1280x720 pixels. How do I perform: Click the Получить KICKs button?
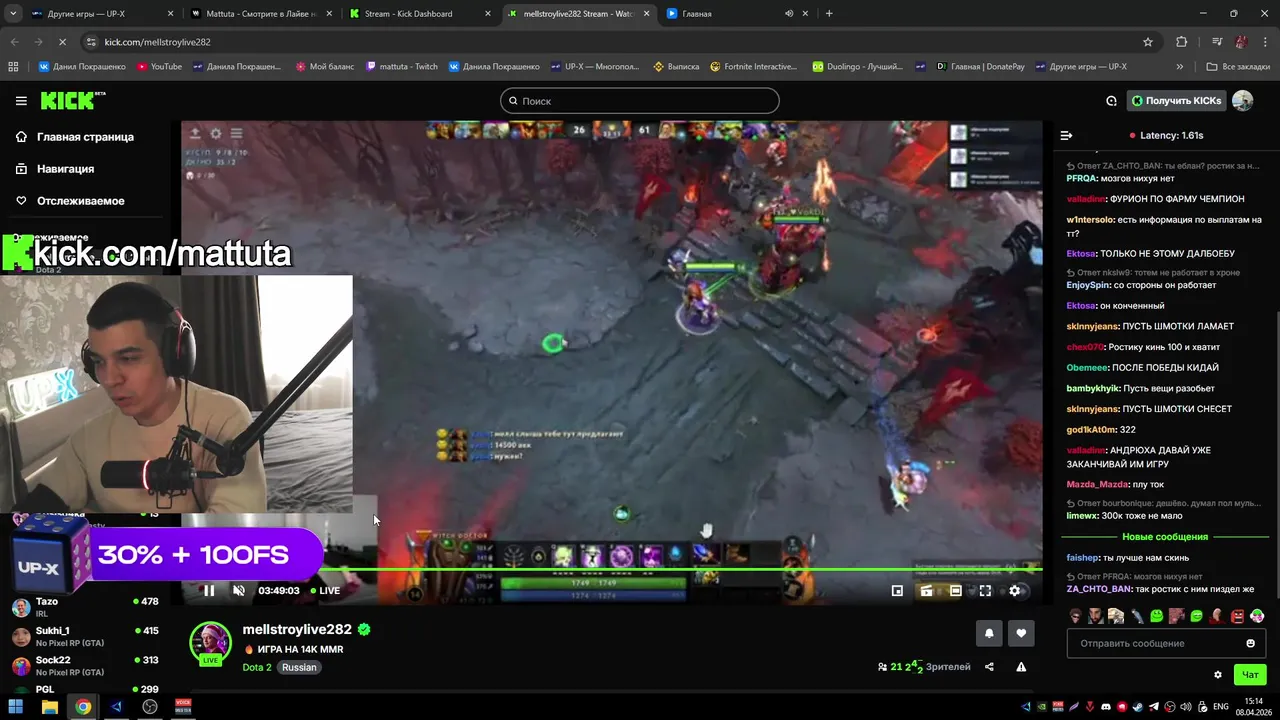(1177, 101)
